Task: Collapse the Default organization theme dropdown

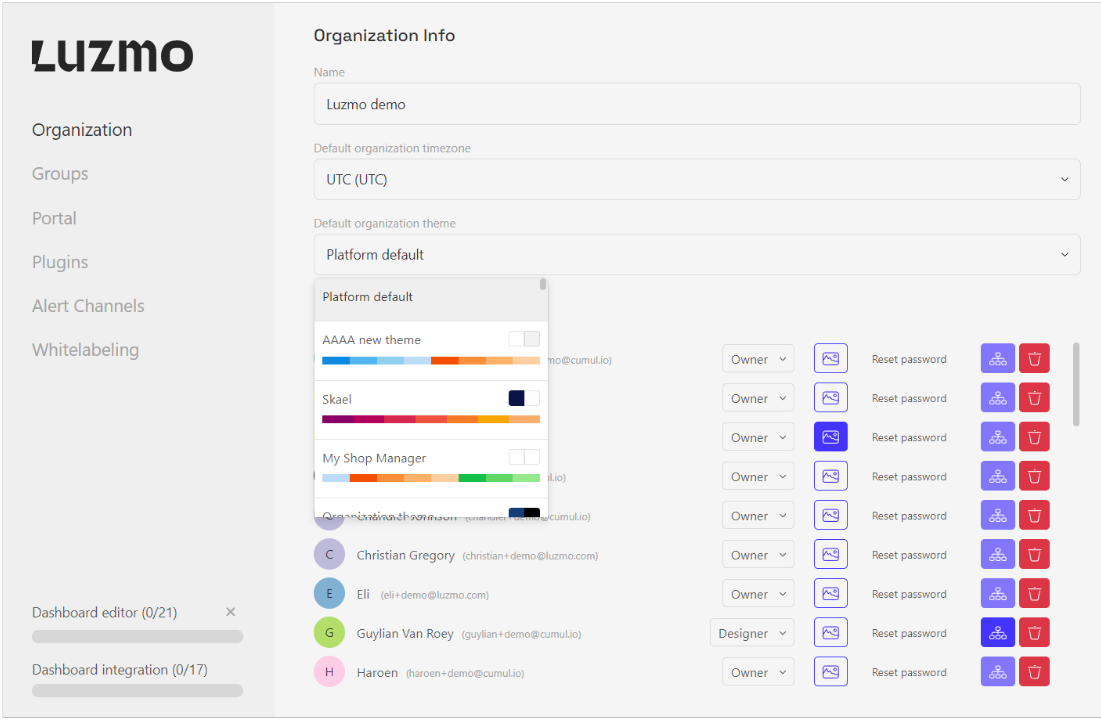Action: (x=696, y=255)
